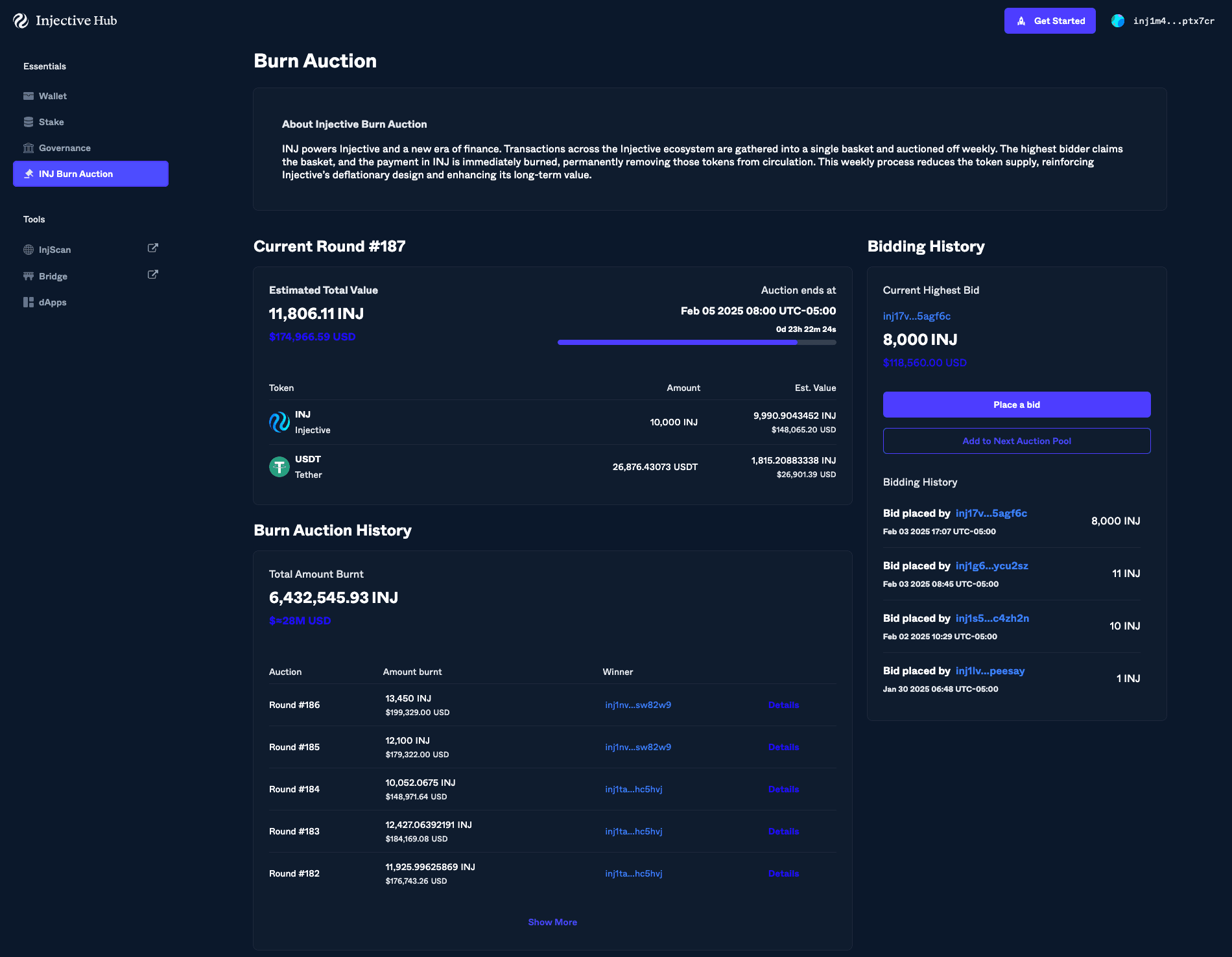Click inj17v...5agf6c in the 8,000 INJ bid row
Screen dimensions: 1232x957
(991, 514)
